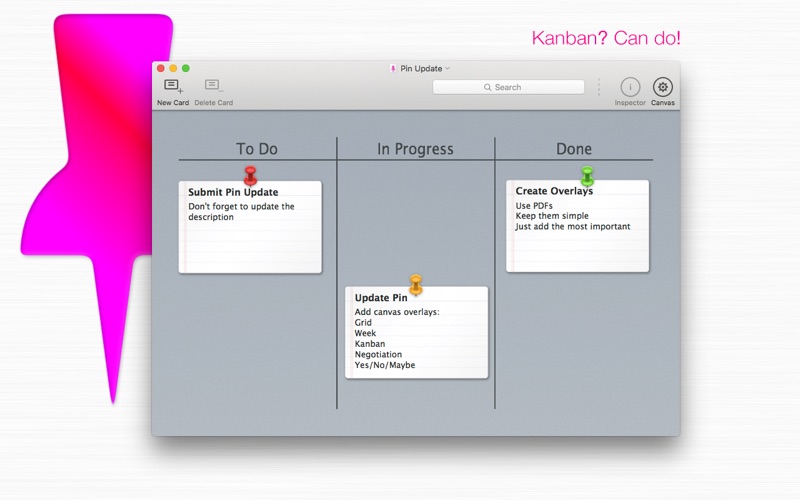Click the New Card toolbar icon
The width and height of the screenshot is (800, 500).
point(173,86)
